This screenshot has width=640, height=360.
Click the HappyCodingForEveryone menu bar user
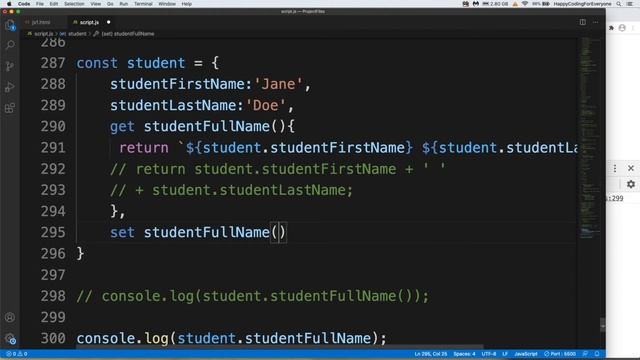582,4
